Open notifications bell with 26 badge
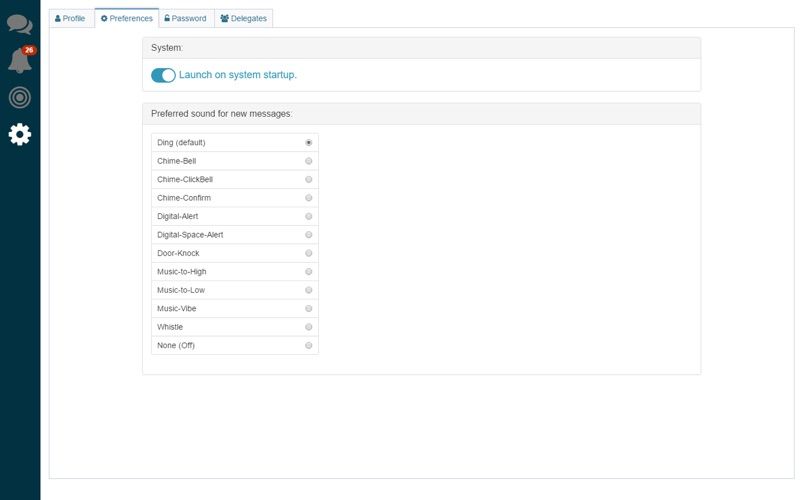This screenshot has width=800, height=500. click(20, 60)
